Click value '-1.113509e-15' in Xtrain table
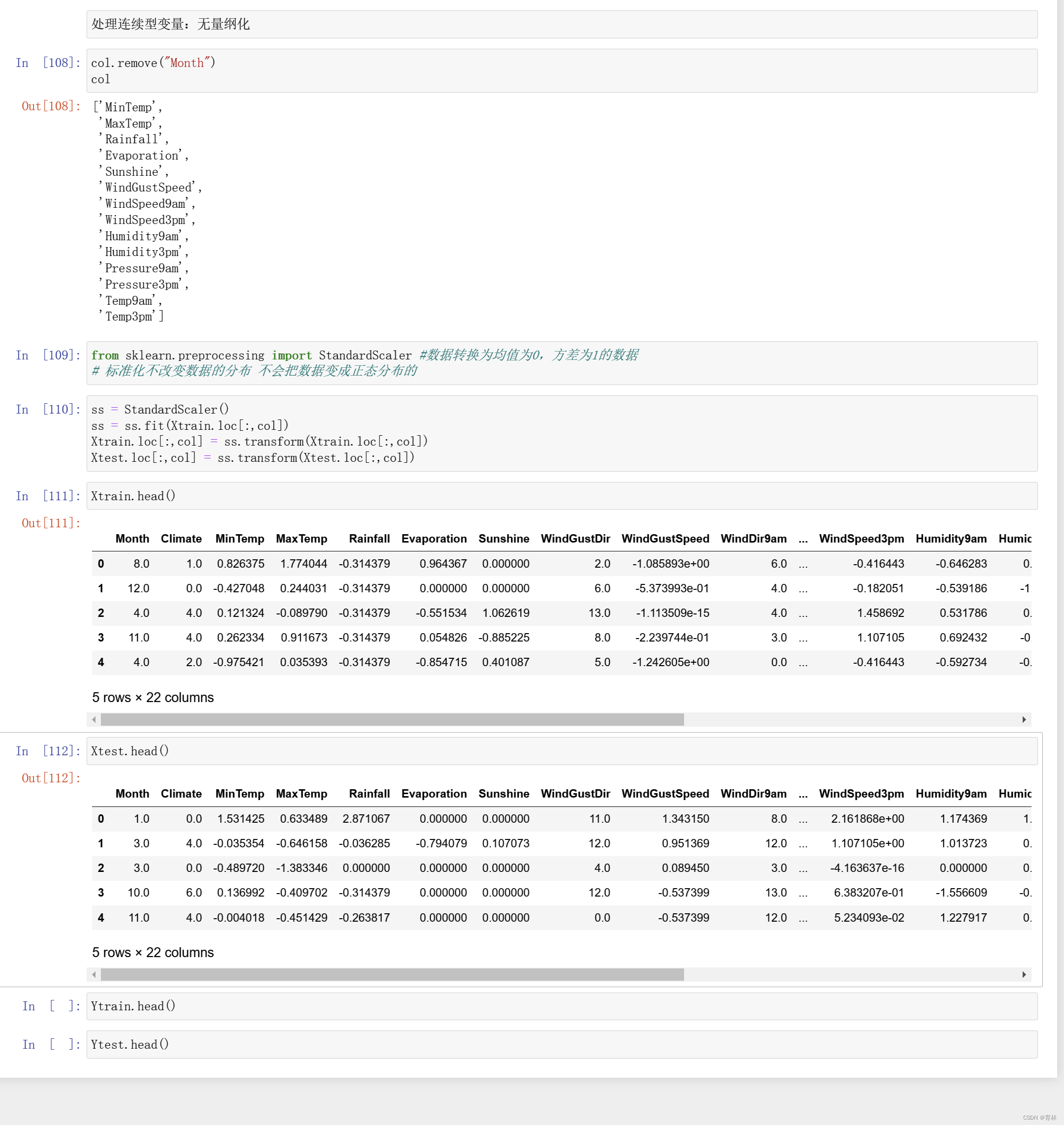This screenshot has height=1125, width=1064. [x=672, y=612]
